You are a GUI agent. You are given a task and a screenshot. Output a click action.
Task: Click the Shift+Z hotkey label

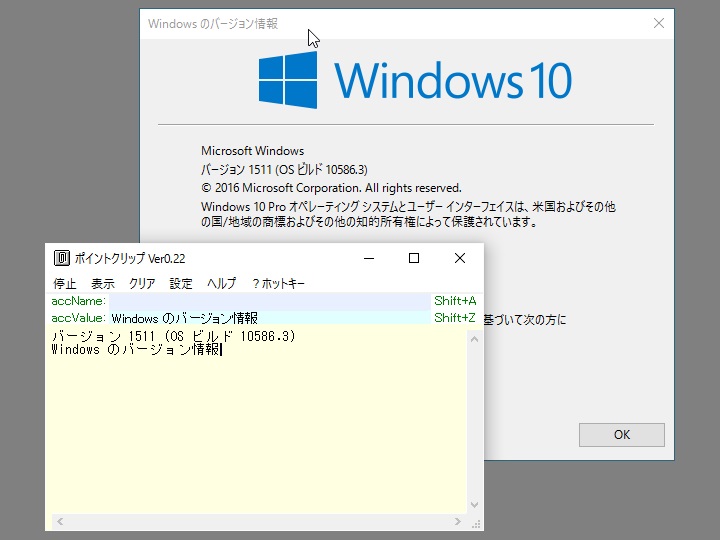point(455,317)
